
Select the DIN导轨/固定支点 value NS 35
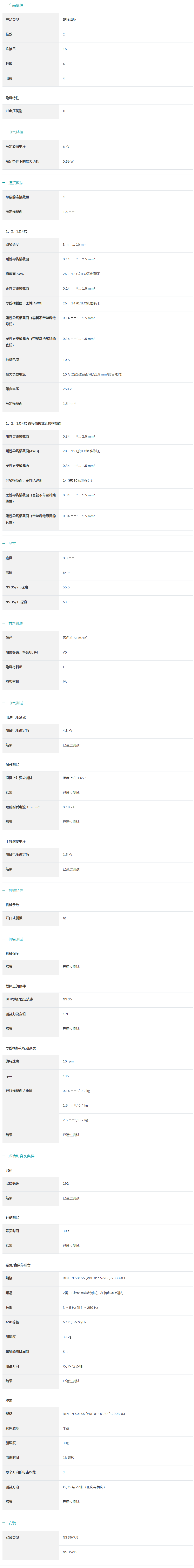tap(67, 1000)
